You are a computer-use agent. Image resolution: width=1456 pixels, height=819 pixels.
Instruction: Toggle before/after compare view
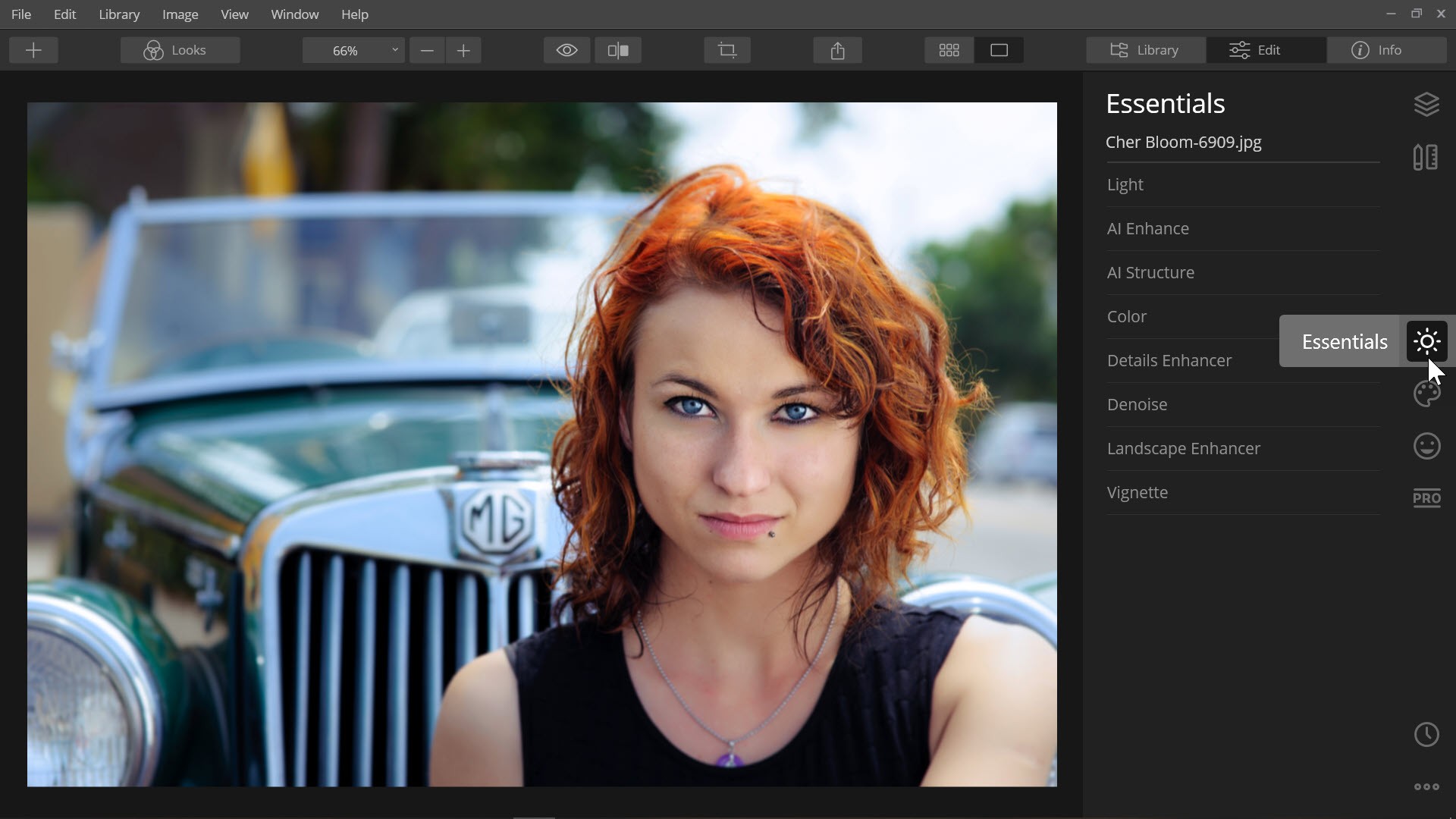point(618,50)
